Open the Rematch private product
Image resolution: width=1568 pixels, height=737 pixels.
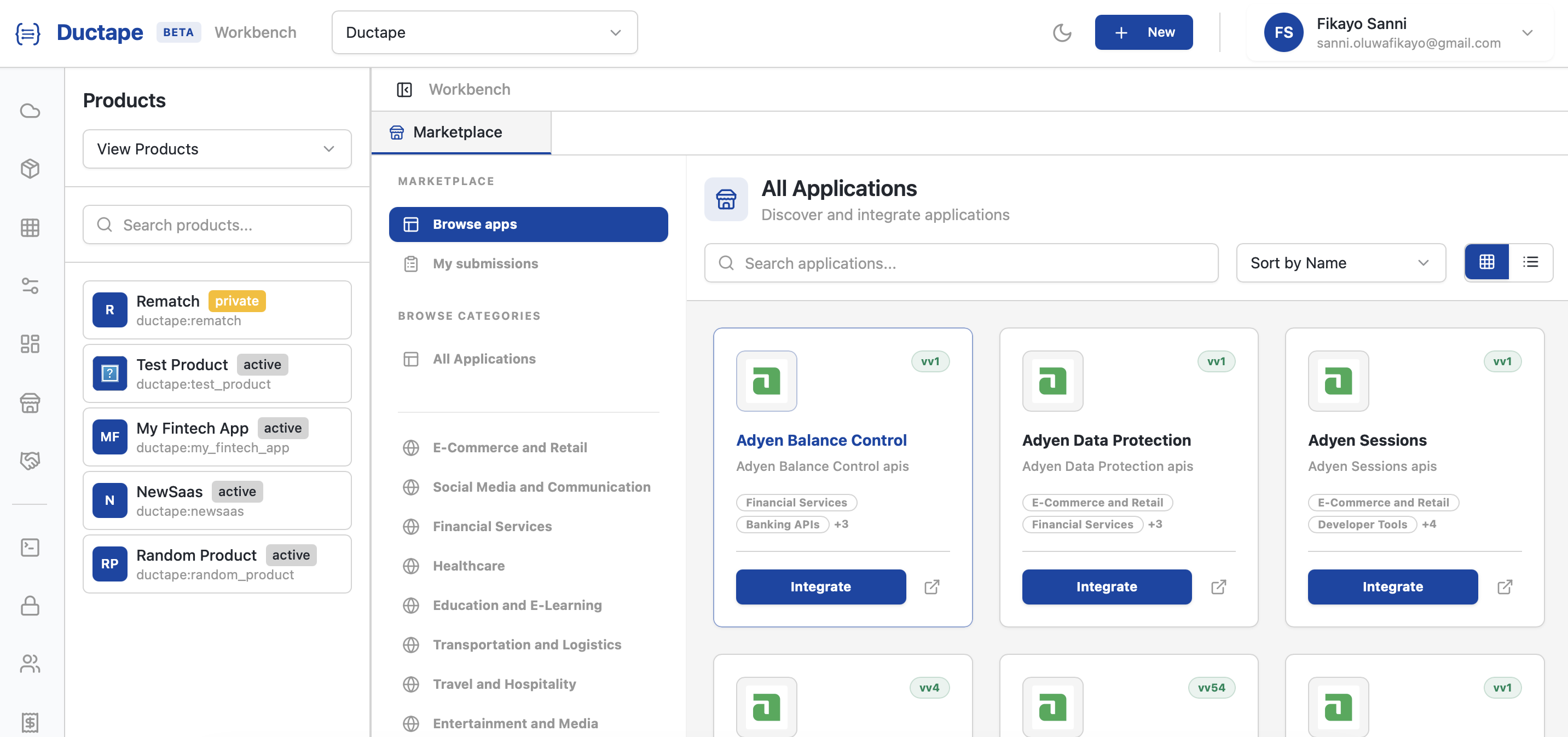217,310
